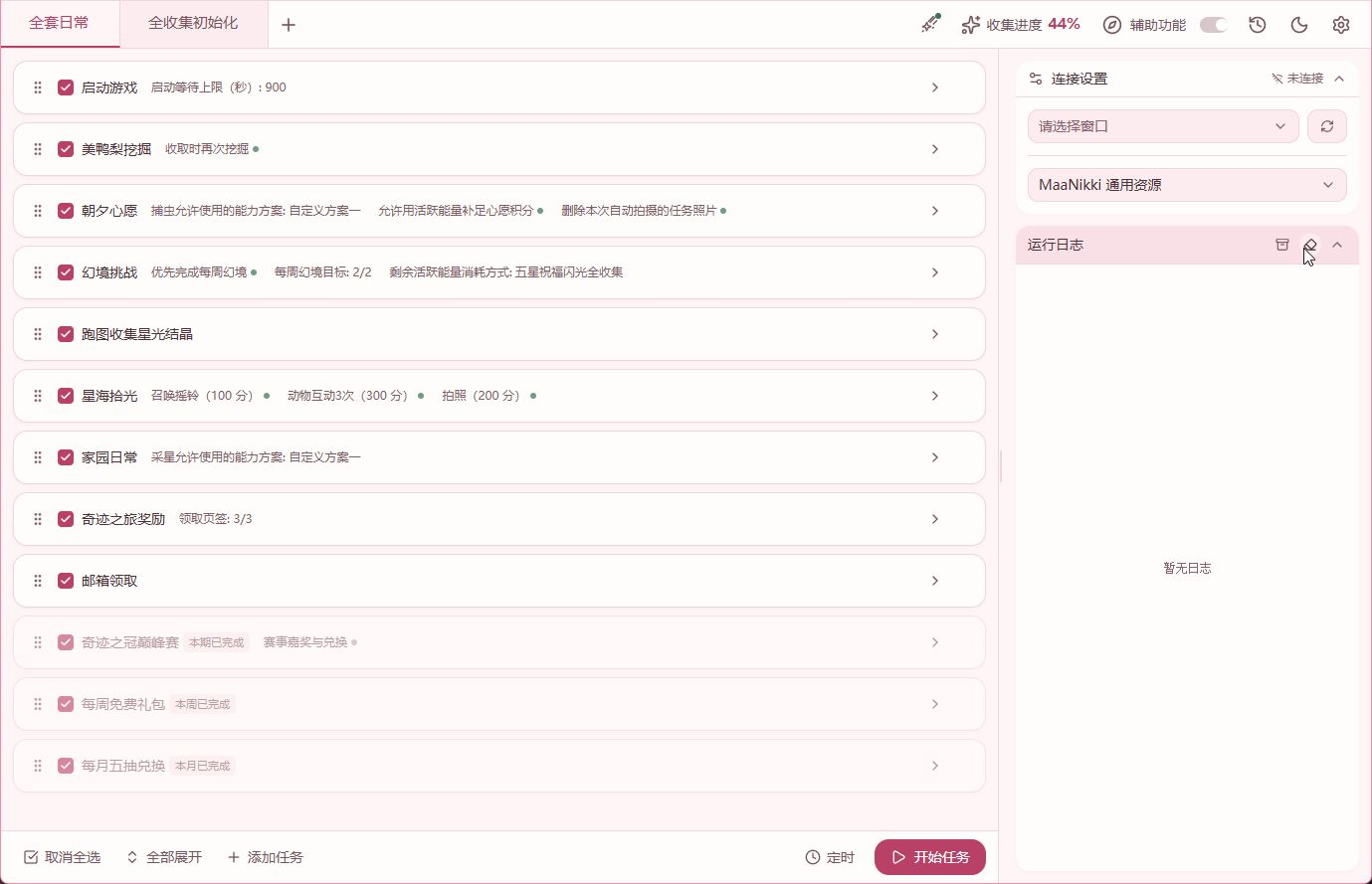Open the settings gear icon
1372x884 pixels.
[1341, 25]
